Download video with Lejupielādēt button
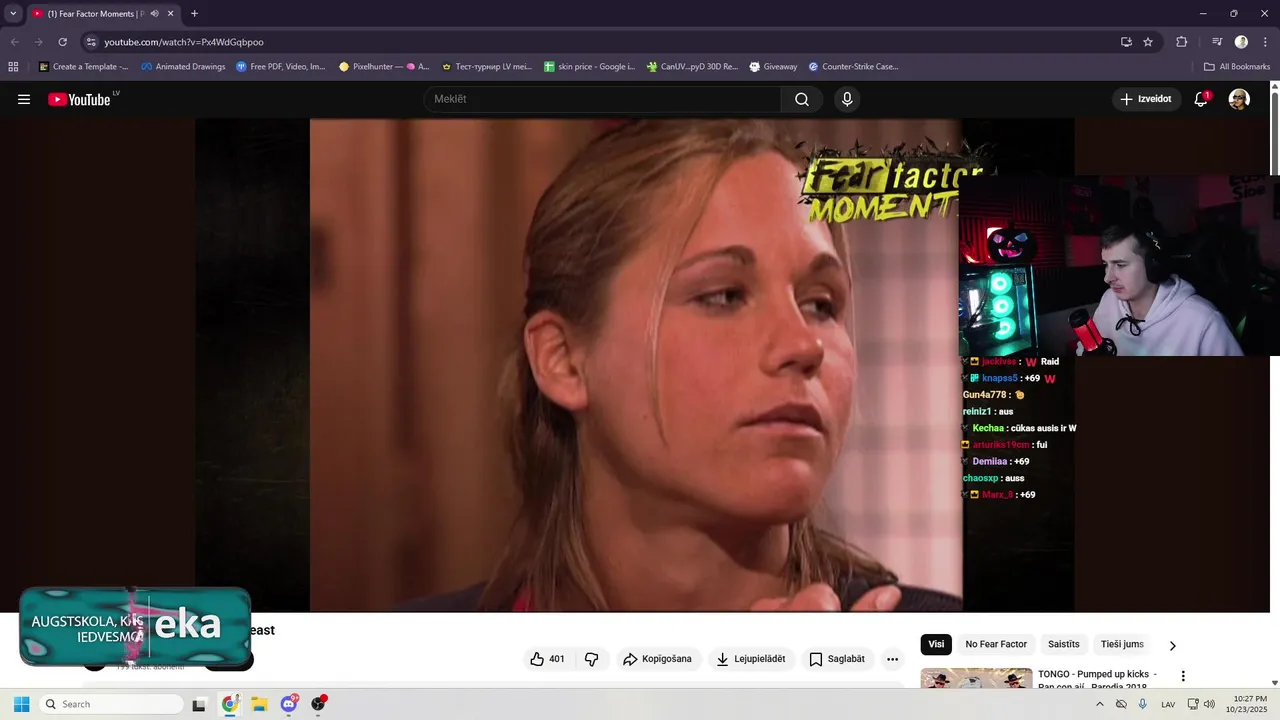This screenshot has width=1280, height=720. click(751, 659)
